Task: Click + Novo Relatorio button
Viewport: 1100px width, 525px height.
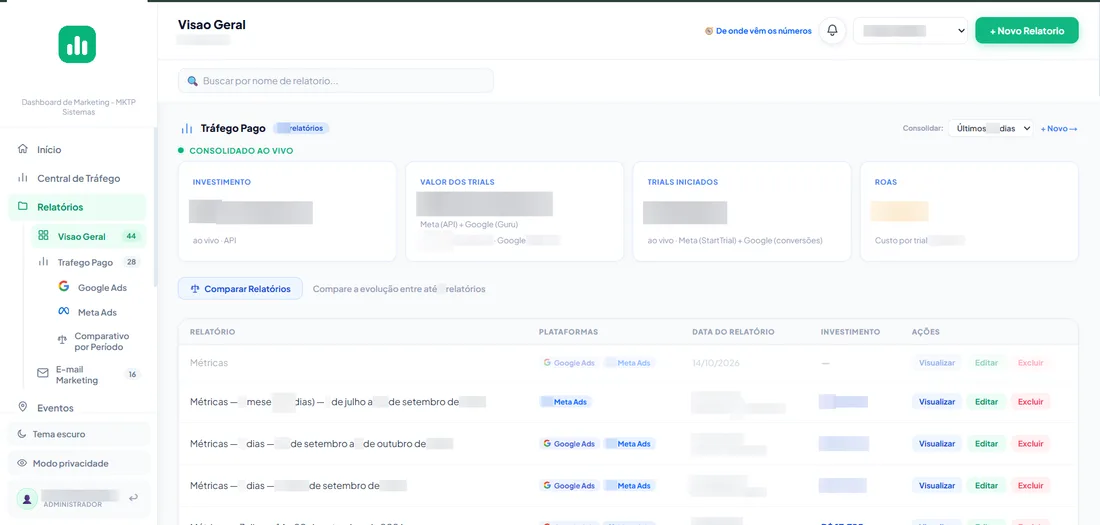Action: [x=1027, y=31]
